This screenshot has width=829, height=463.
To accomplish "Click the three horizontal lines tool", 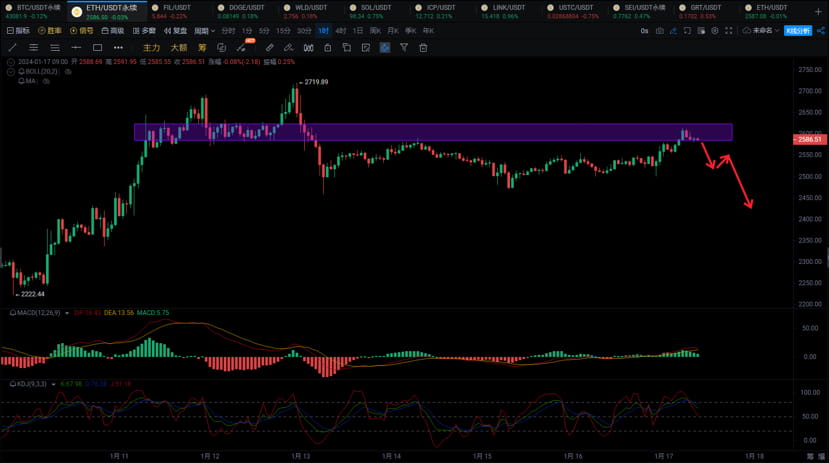I will point(34,48).
